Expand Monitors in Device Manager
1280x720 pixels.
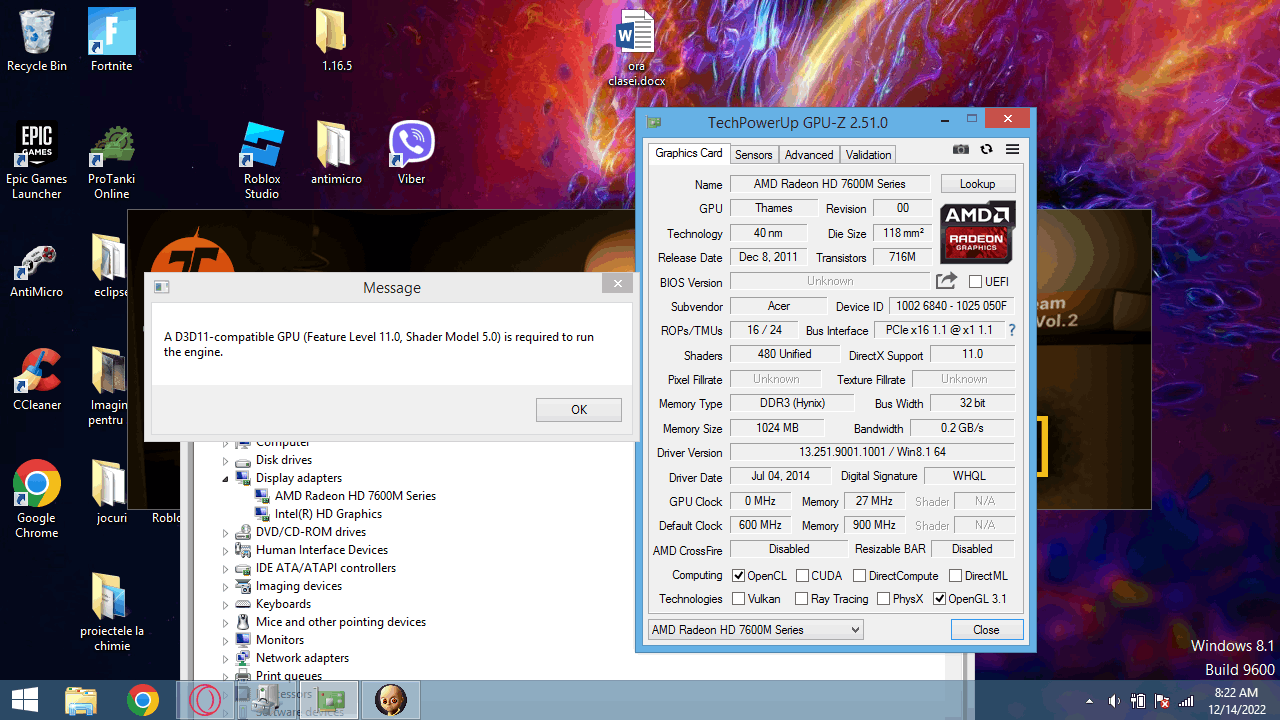[226, 641]
